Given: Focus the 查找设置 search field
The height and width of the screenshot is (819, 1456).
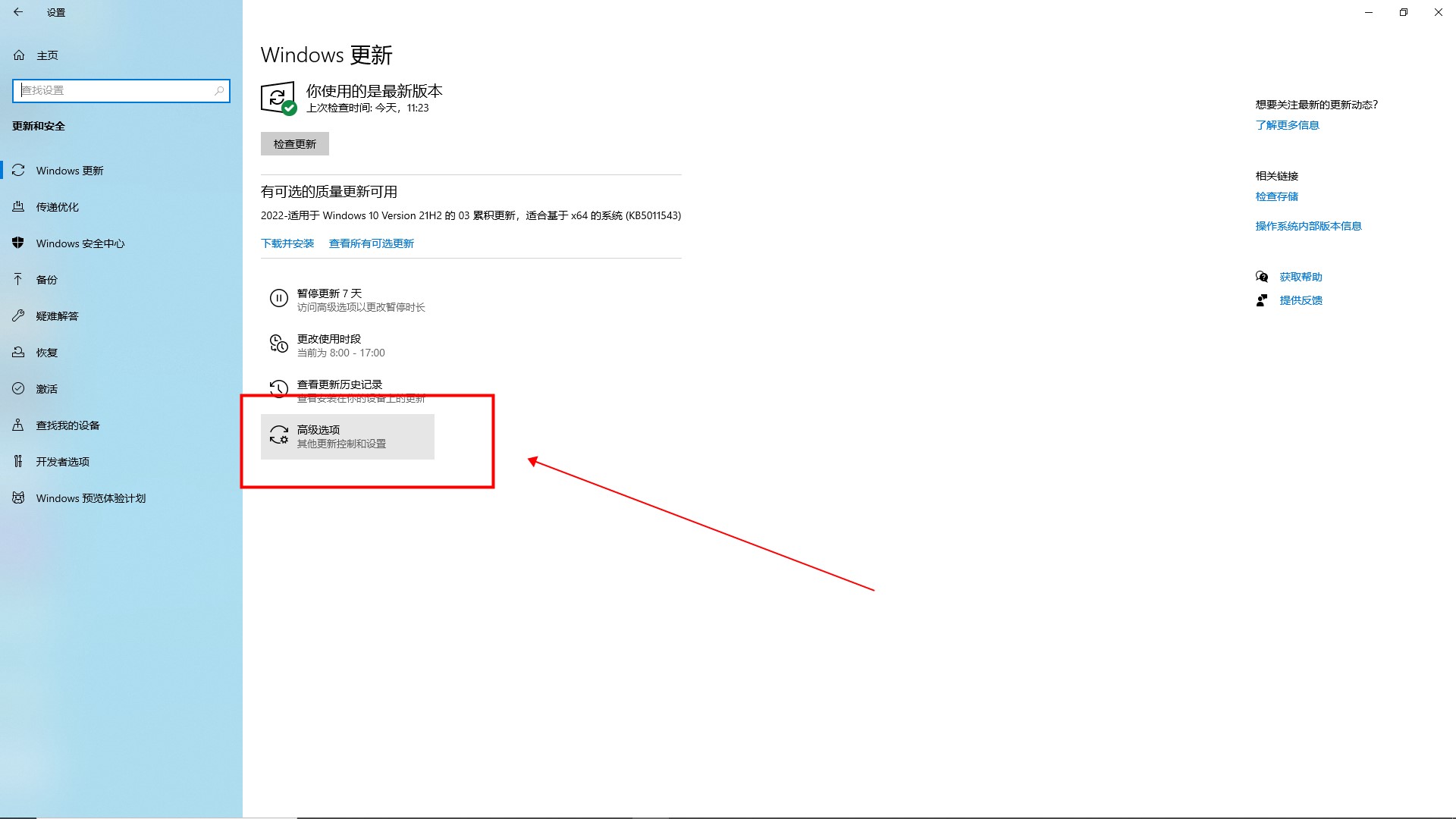Looking at the screenshot, I should [114, 90].
